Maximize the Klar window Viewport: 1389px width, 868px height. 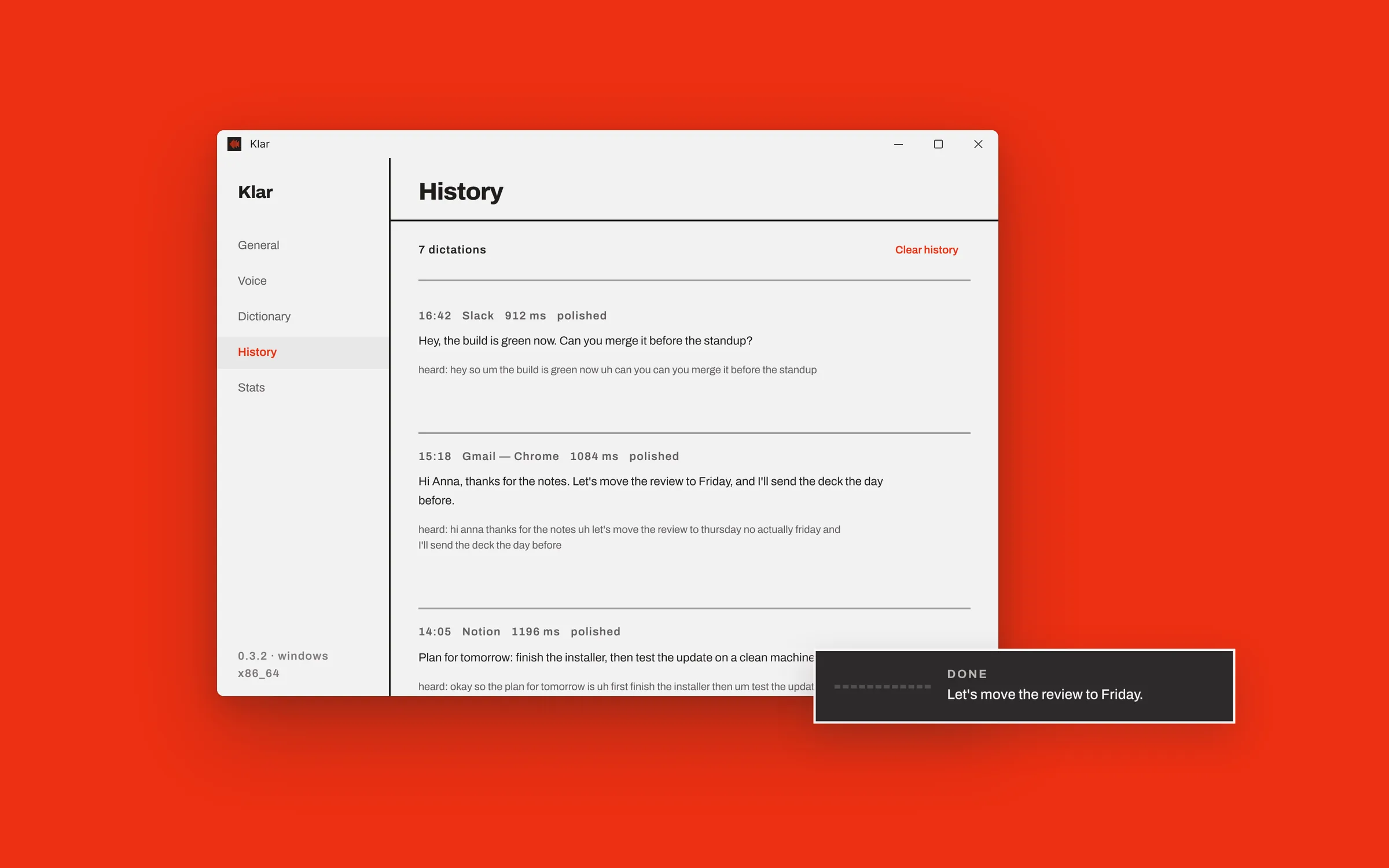[938, 144]
